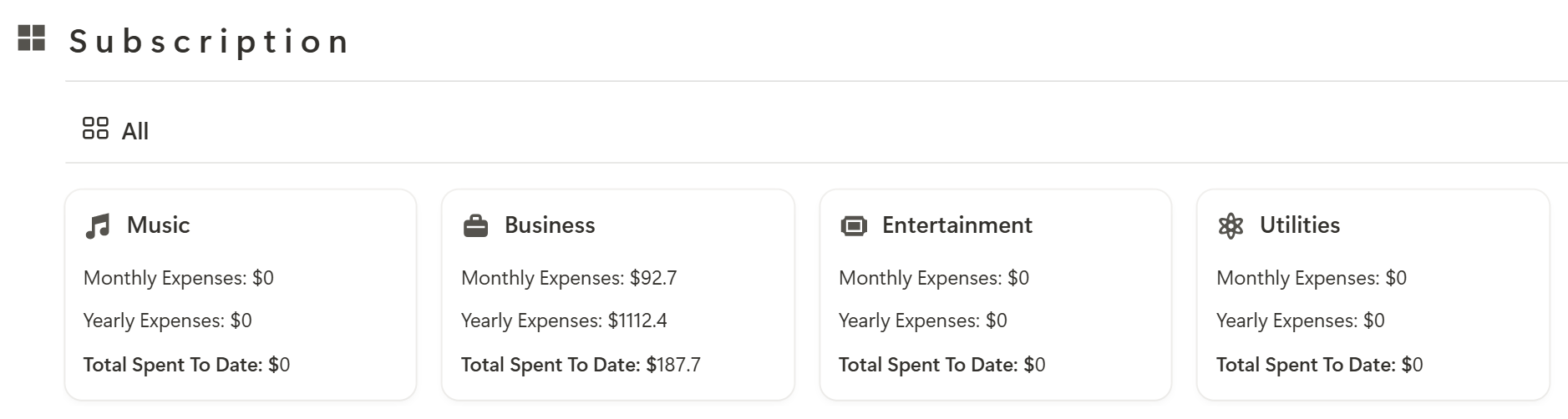Viewport: 1568px width, 419px height.
Task: Click the Business briefcase icon
Action: [x=475, y=226]
